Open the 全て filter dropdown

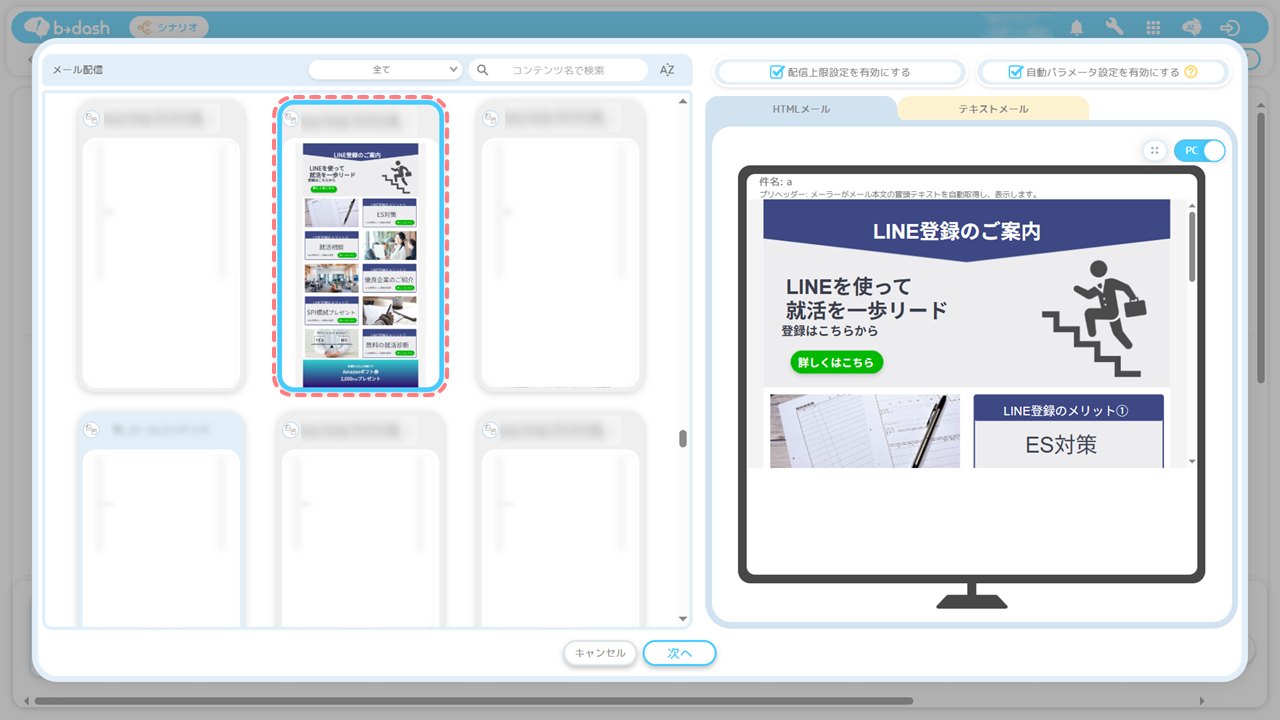click(x=385, y=70)
